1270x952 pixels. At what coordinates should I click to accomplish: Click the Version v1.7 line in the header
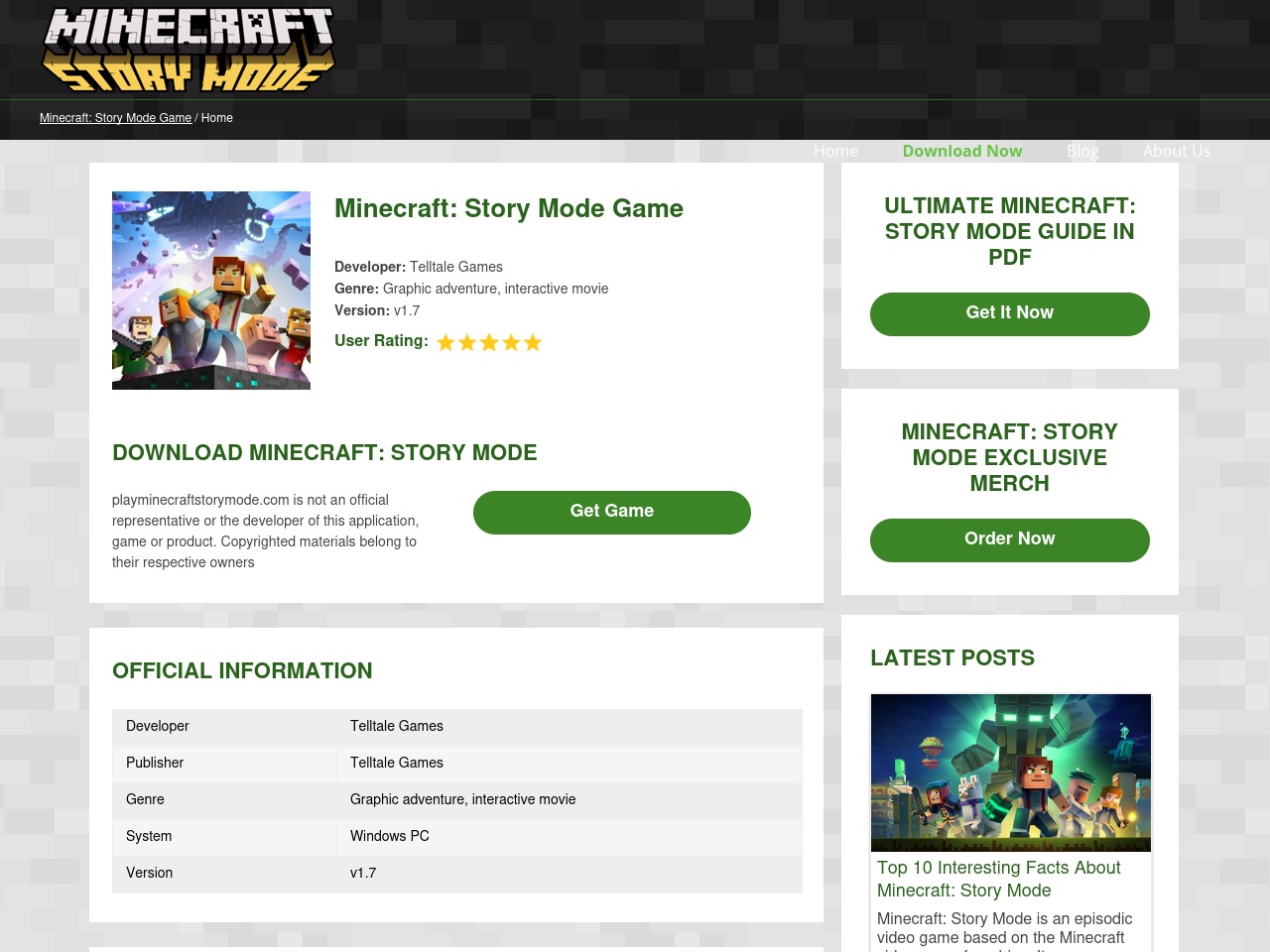tap(377, 310)
